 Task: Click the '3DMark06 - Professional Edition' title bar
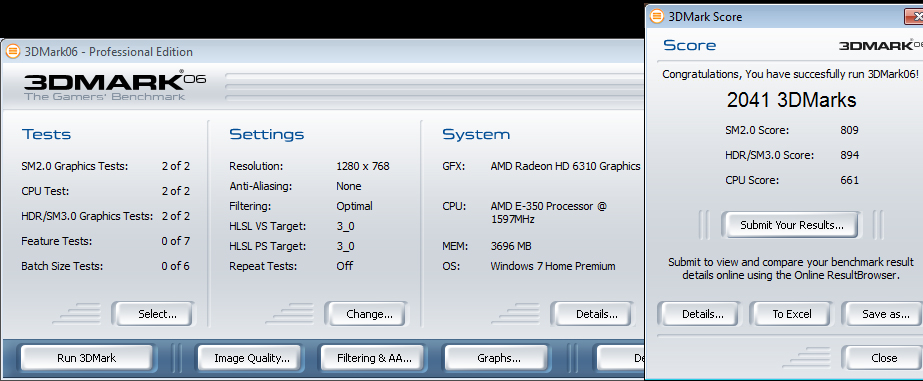click(x=108, y=52)
